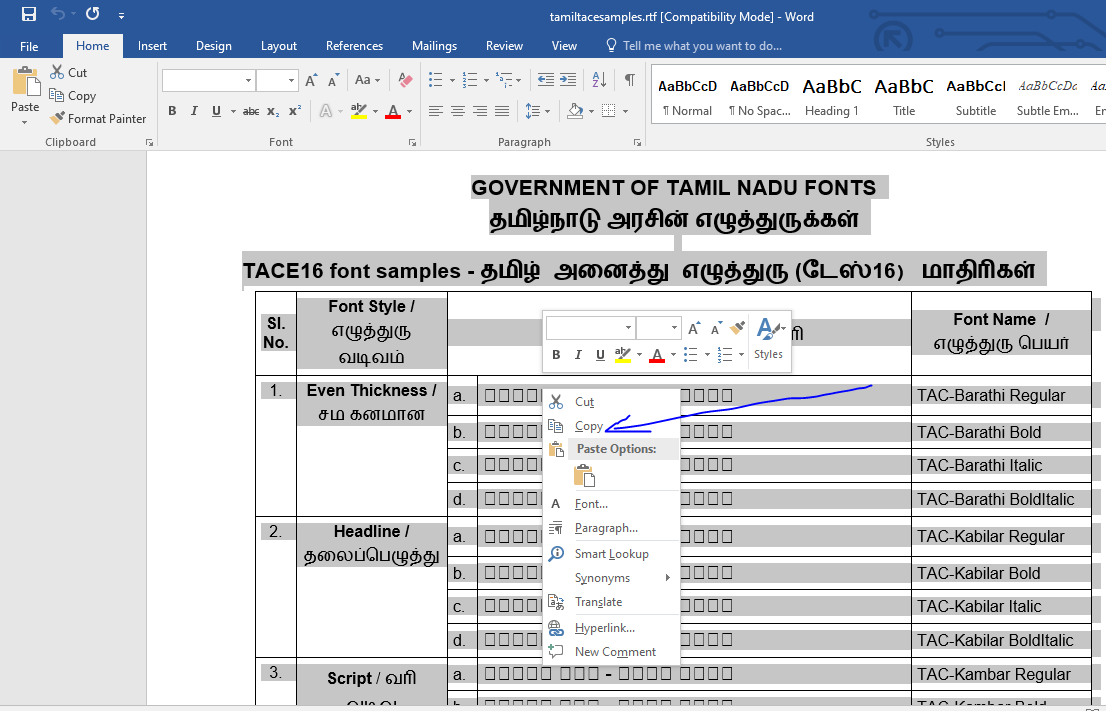1106x711 pixels.
Task: Click the Styles button on the floating mini toolbar
Action: [x=768, y=338]
